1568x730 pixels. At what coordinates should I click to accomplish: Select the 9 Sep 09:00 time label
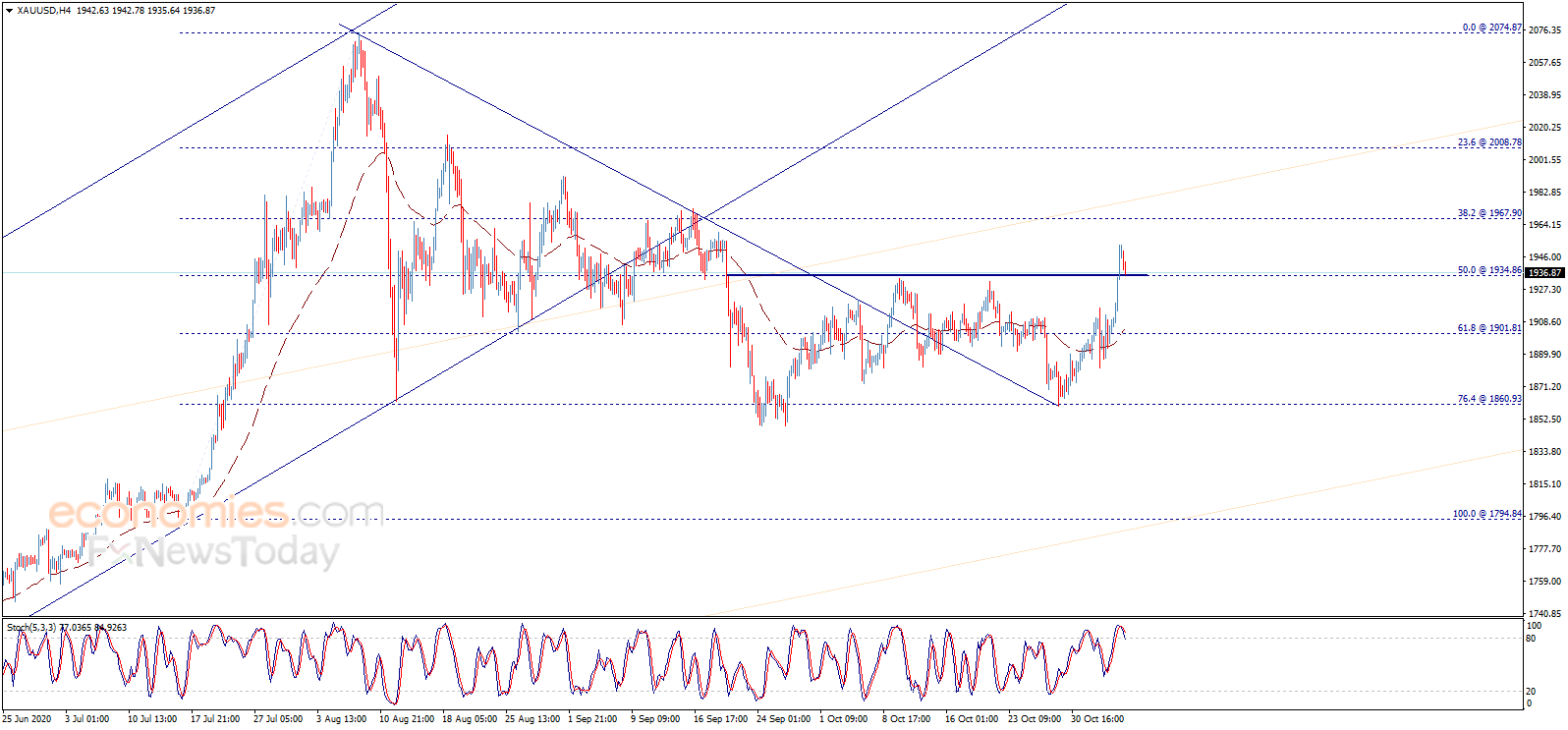coord(655,719)
